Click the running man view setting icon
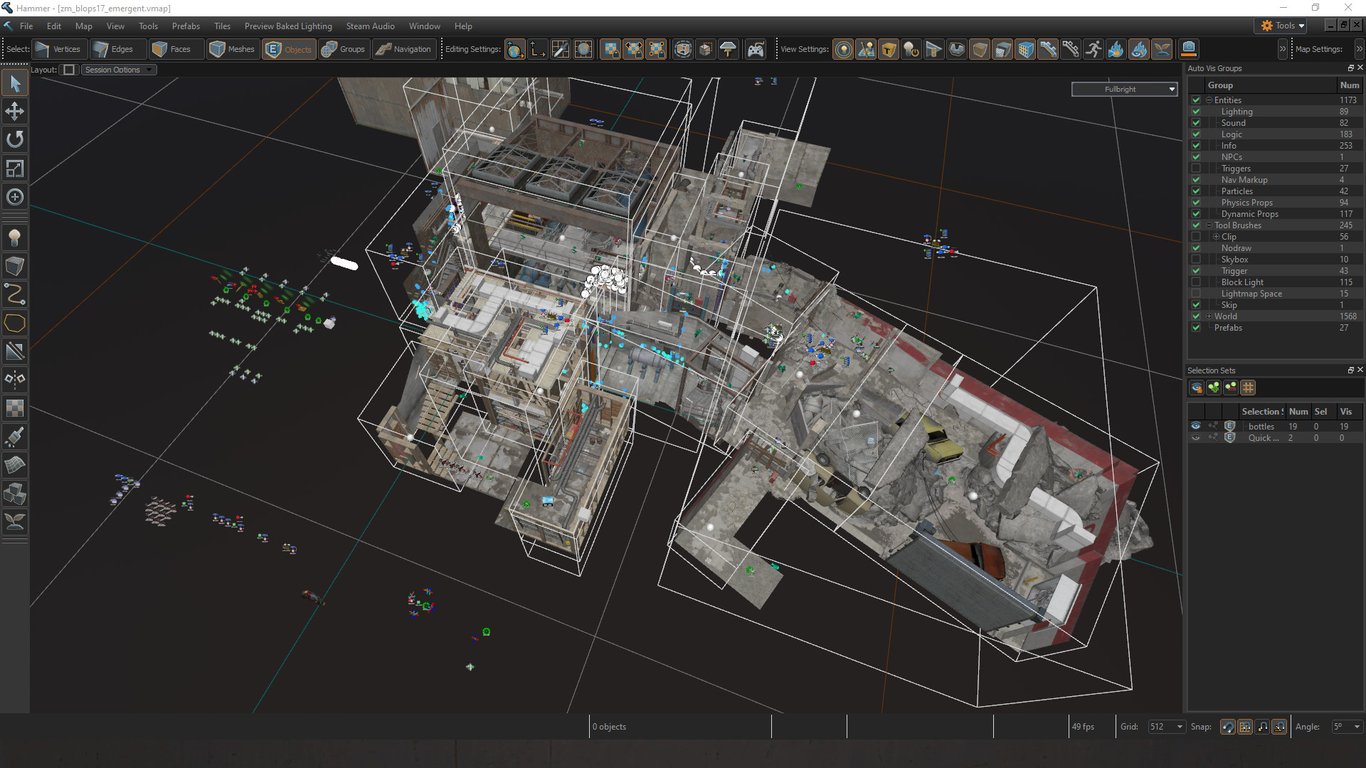Viewport: 1366px width, 768px height. [1093, 49]
